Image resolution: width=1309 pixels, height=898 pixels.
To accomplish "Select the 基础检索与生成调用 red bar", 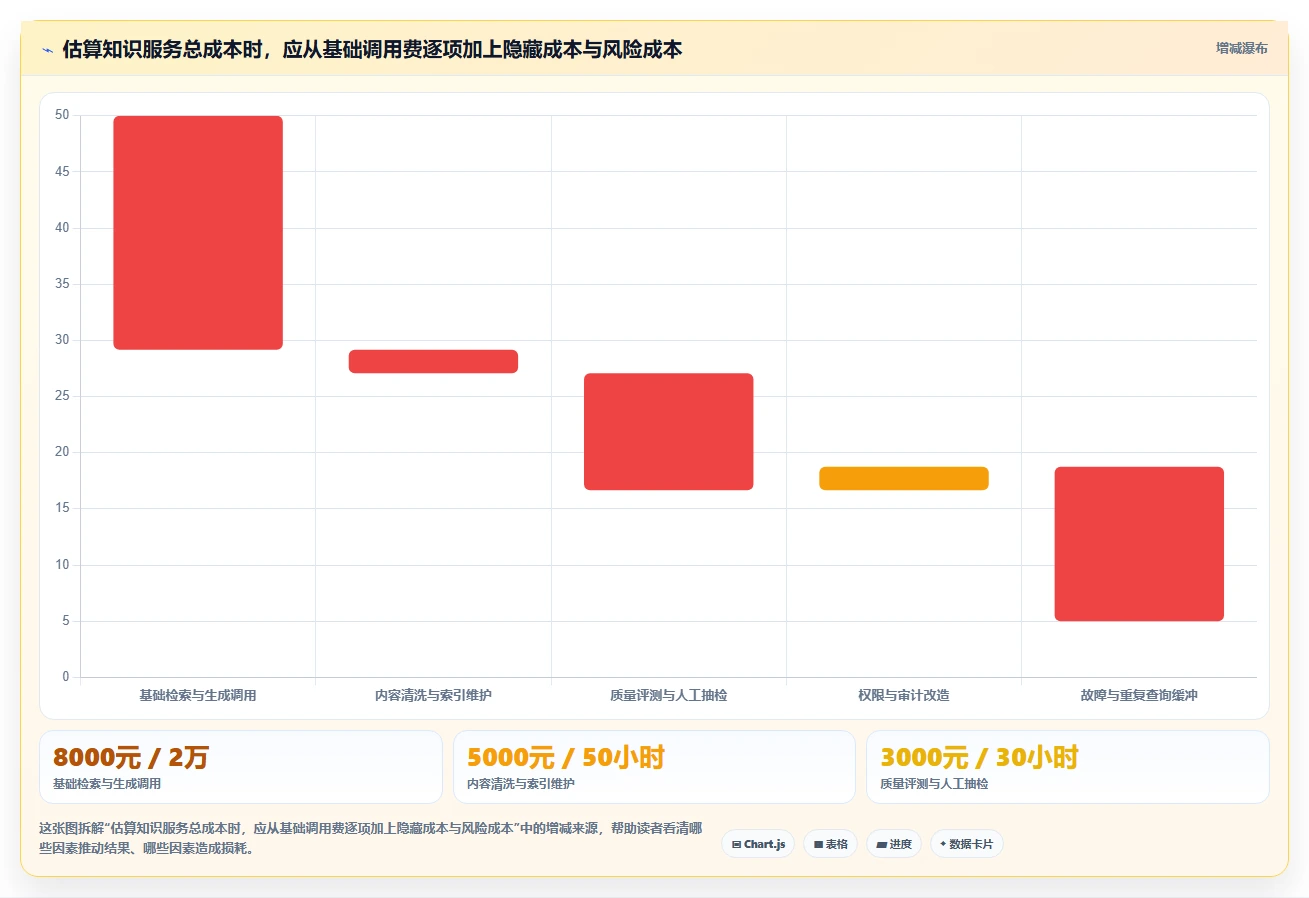I will [x=198, y=233].
